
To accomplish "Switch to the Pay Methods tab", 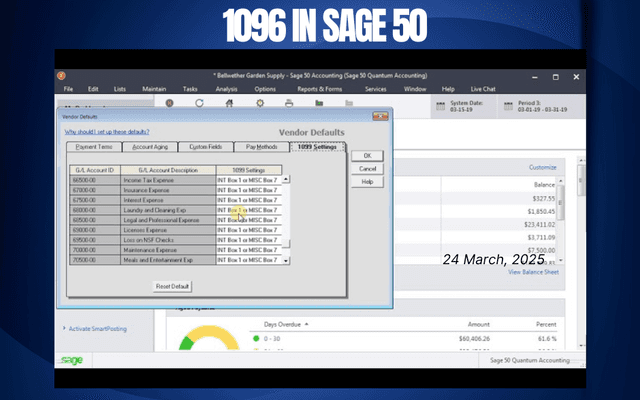I will click(261, 147).
